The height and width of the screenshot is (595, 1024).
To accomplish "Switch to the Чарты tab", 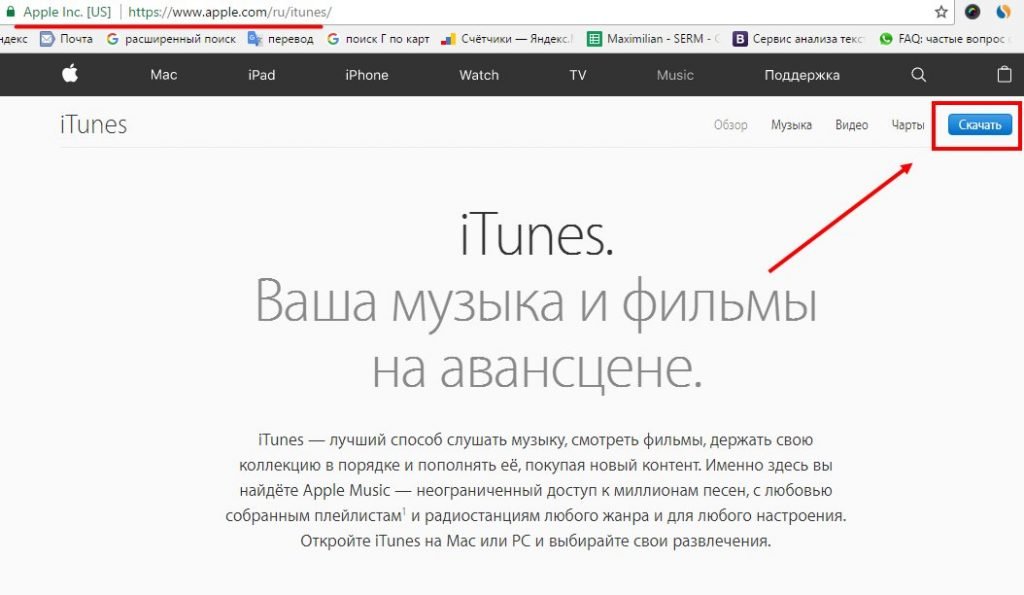I will tap(908, 125).
